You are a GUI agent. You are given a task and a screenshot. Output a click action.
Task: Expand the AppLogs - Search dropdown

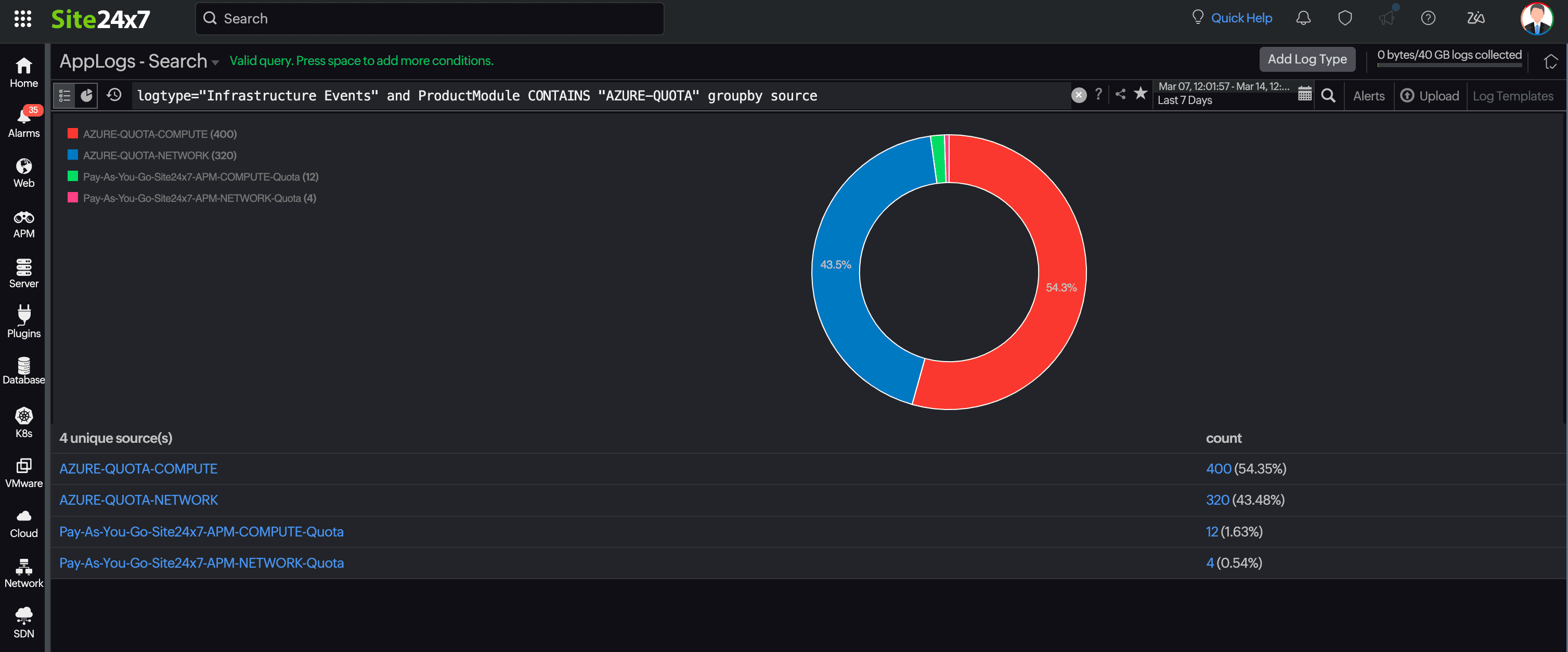pyautogui.click(x=216, y=62)
